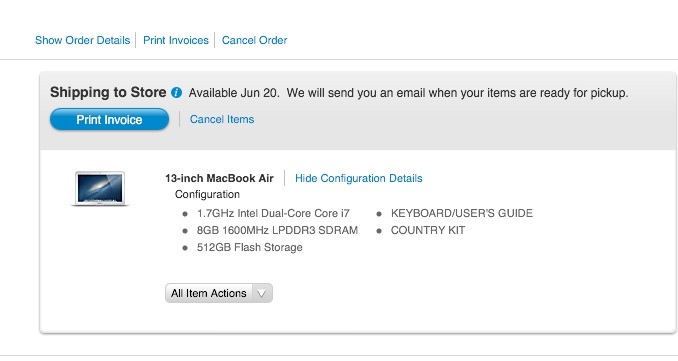Click the Cancel Order link

click(254, 40)
